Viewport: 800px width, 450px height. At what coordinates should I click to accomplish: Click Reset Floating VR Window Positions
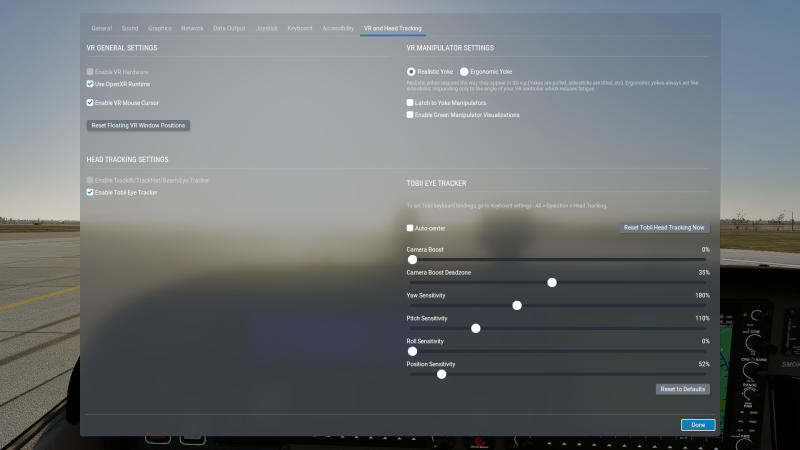[139, 125]
